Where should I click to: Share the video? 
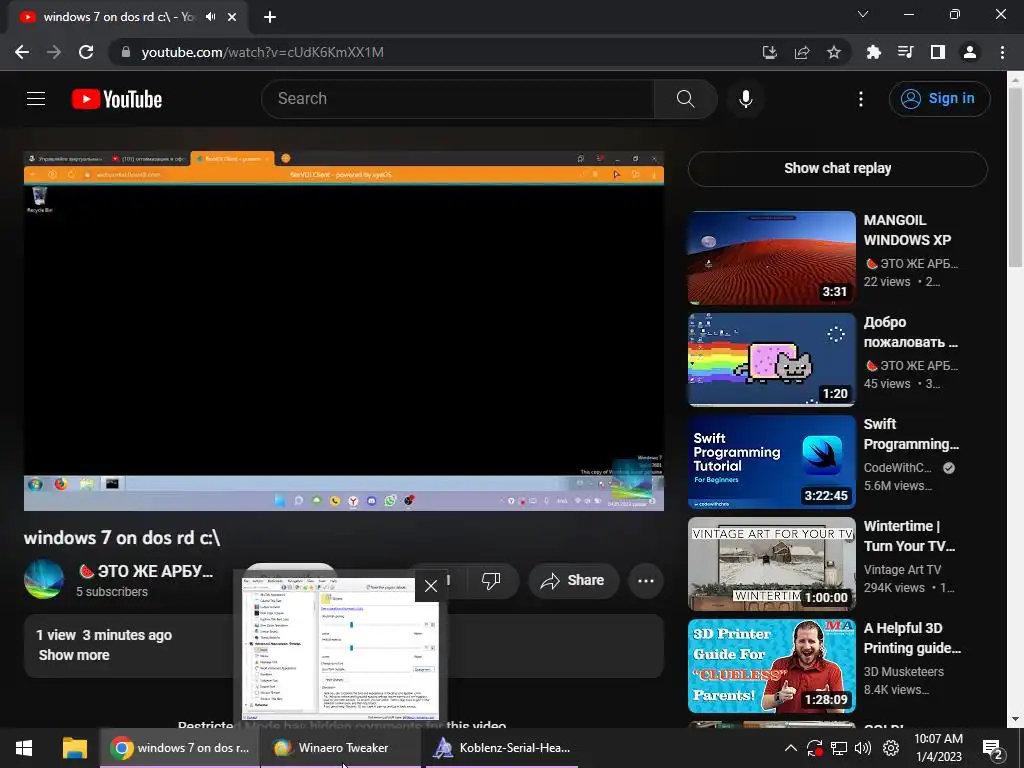pyautogui.click(x=573, y=581)
